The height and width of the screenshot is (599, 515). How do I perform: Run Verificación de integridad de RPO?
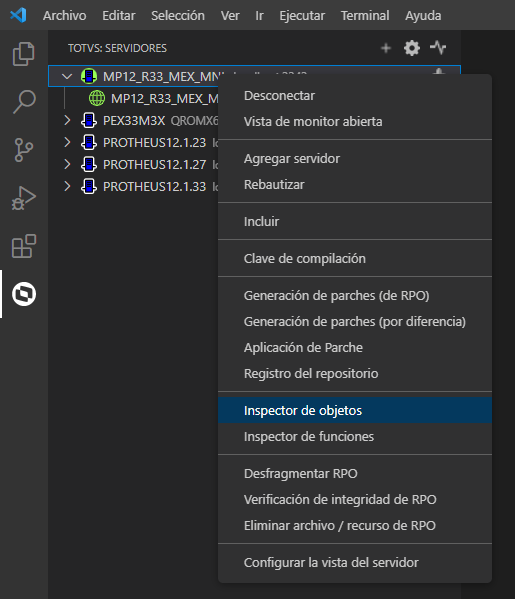(x=355, y=500)
